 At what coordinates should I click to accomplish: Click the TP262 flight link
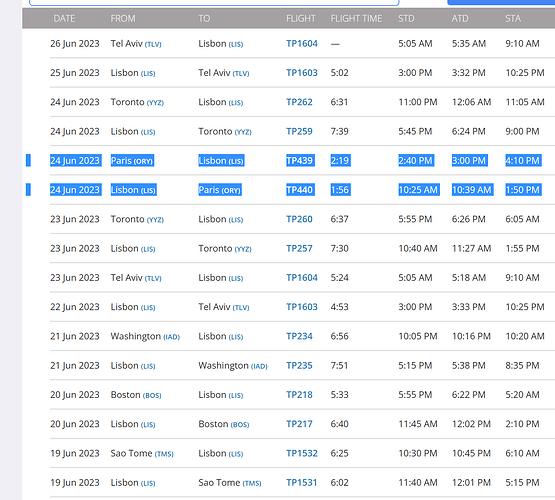(299, 102)
